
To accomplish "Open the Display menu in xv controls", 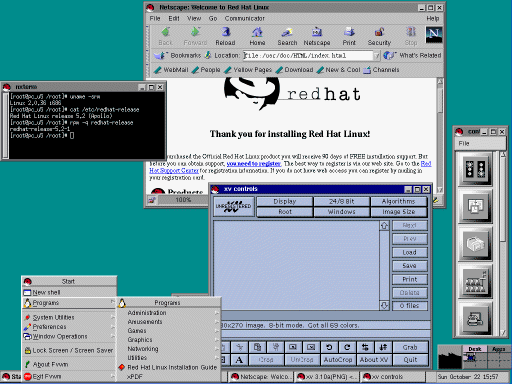I will pos(285,201).
